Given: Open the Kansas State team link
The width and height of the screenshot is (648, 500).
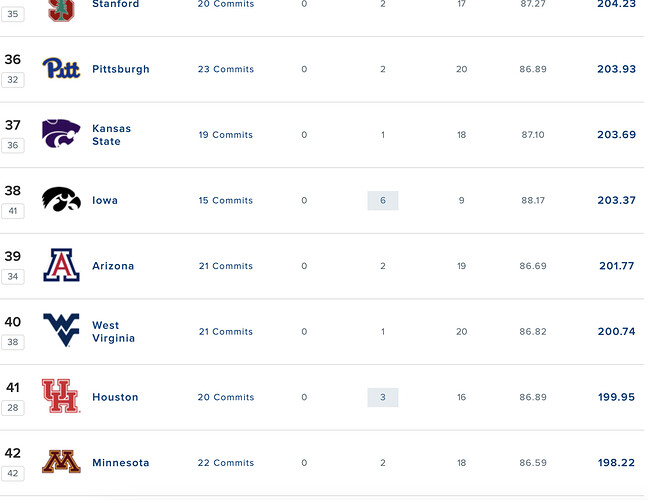Looking at the screenshot, I should [112, 135].
